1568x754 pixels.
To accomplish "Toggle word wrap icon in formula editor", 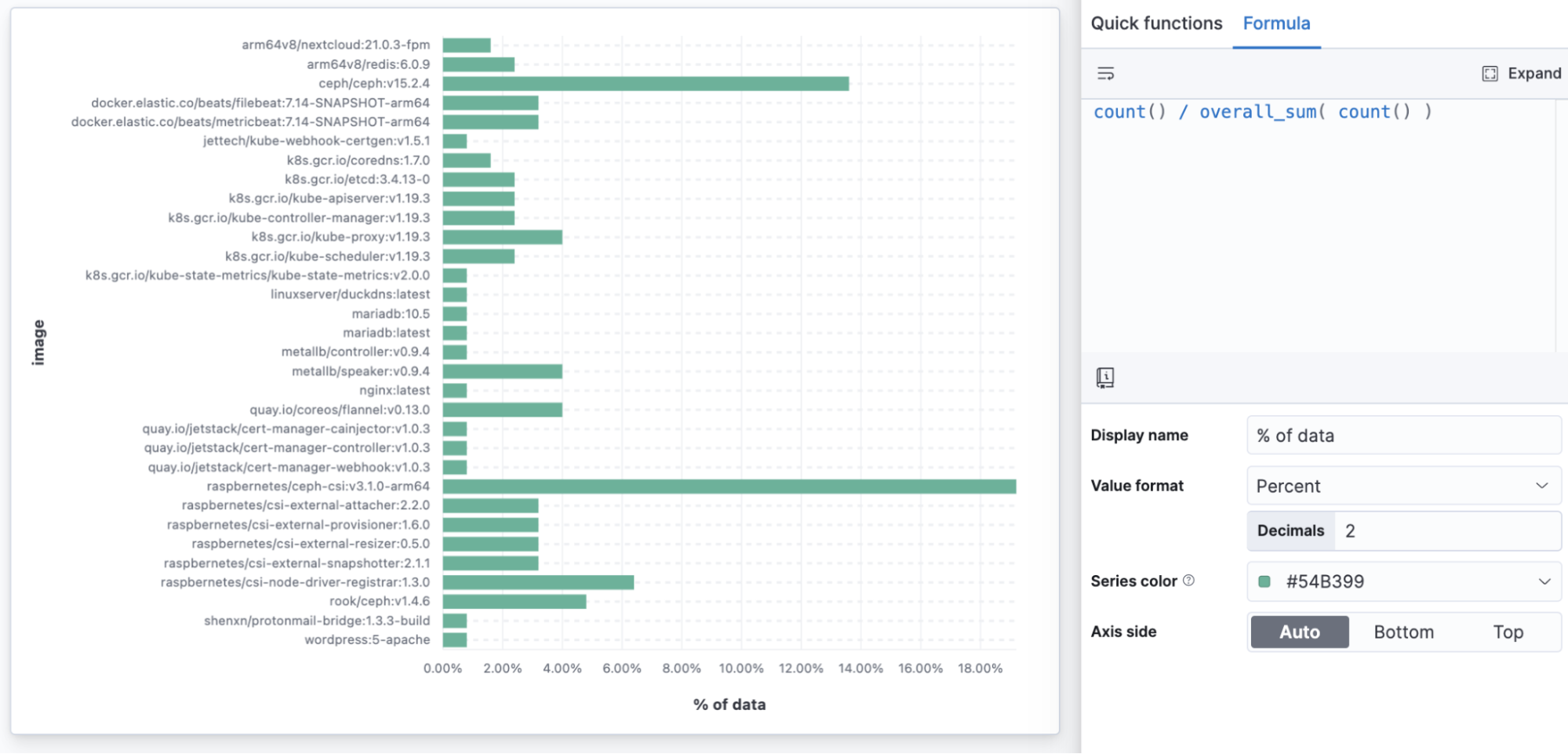I will coord(1105,74).
